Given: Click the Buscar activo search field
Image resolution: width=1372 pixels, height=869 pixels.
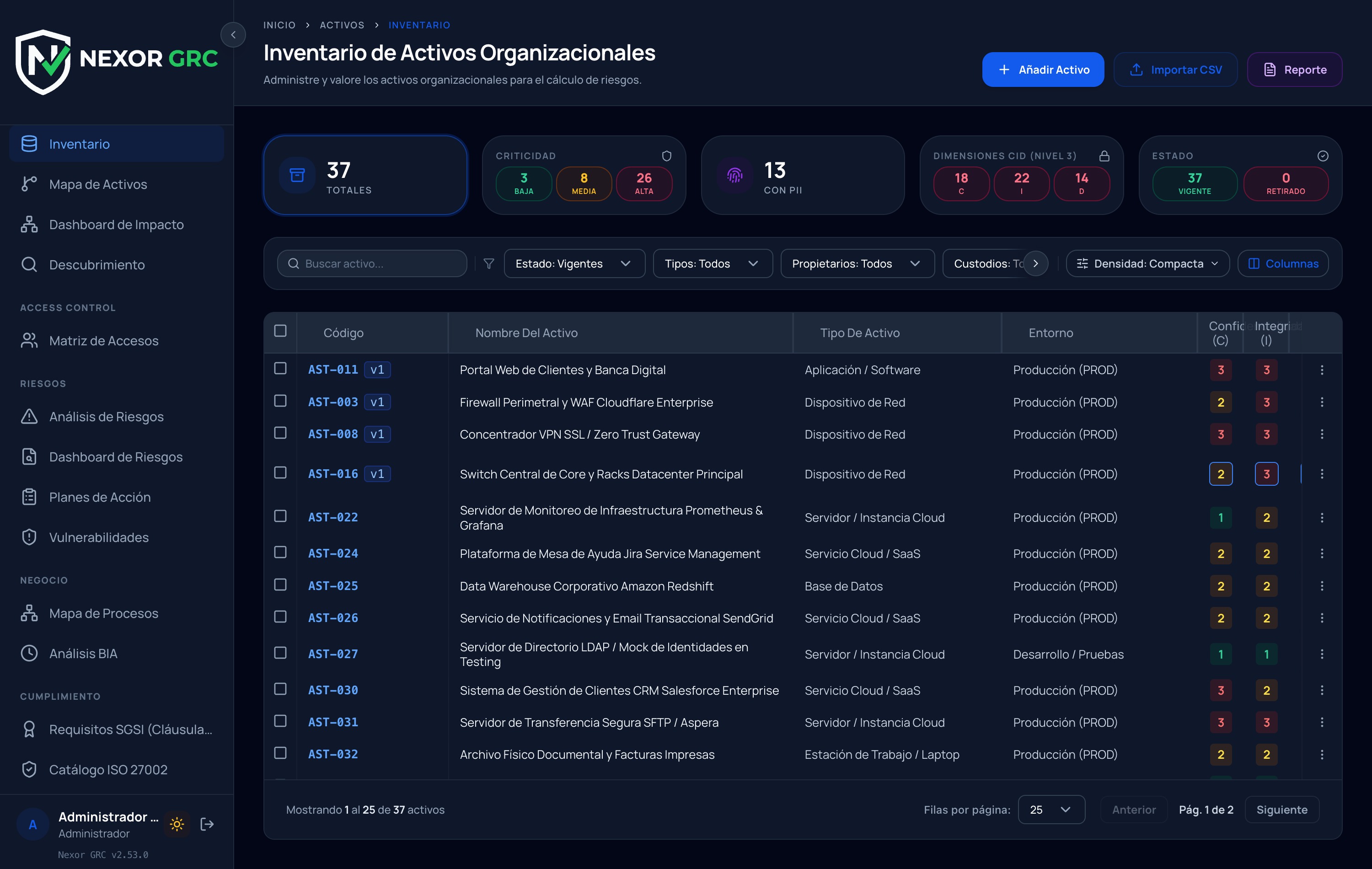Looking at the screenshot, I should [x=372, y=263].
